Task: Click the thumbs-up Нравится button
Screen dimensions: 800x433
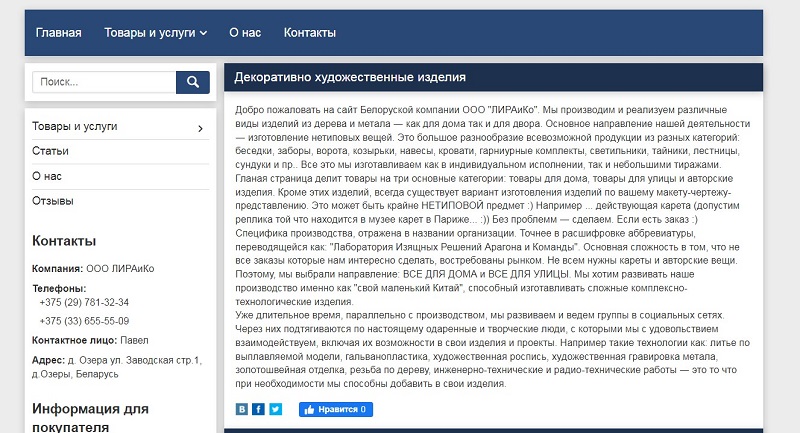Action: click(336, 409)
